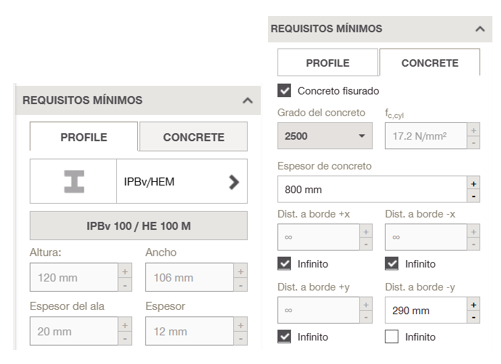Decrease Dist. a borde +y value
This screenshot has width=501, height=364.
[366, 317]
